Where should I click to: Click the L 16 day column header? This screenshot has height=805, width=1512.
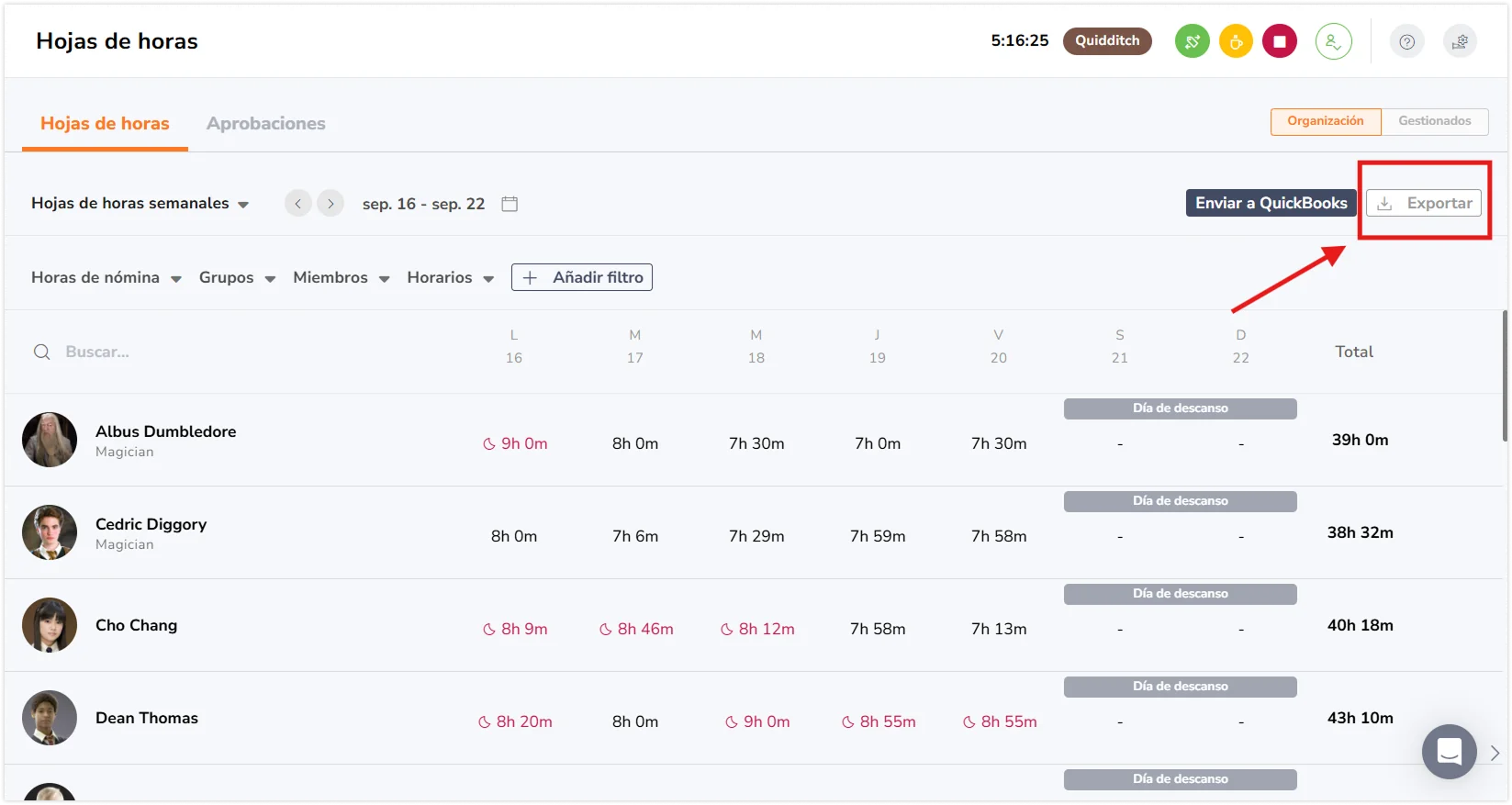tap(514, 346)
